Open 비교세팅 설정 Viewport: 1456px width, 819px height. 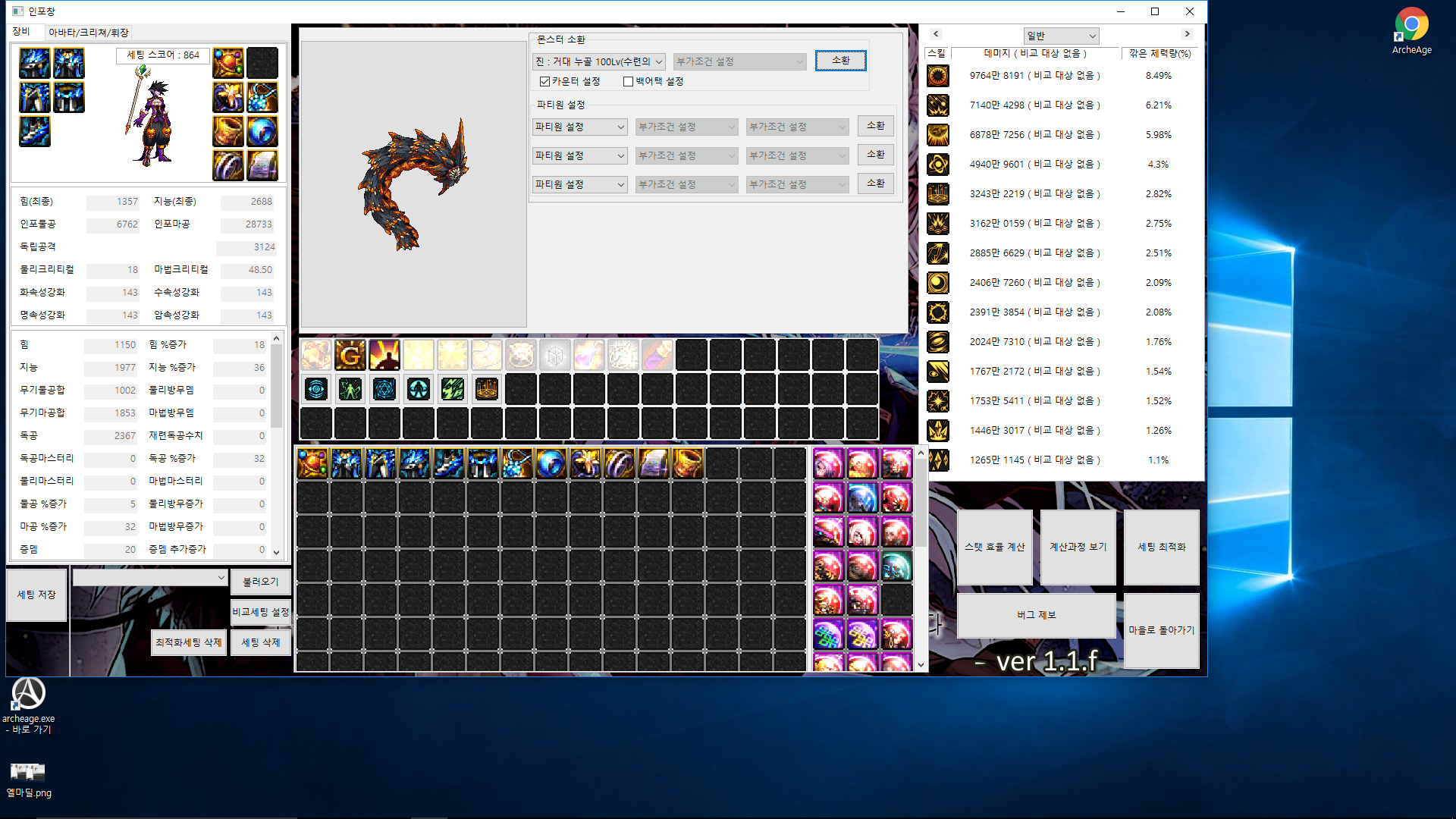tap(261, 612)
